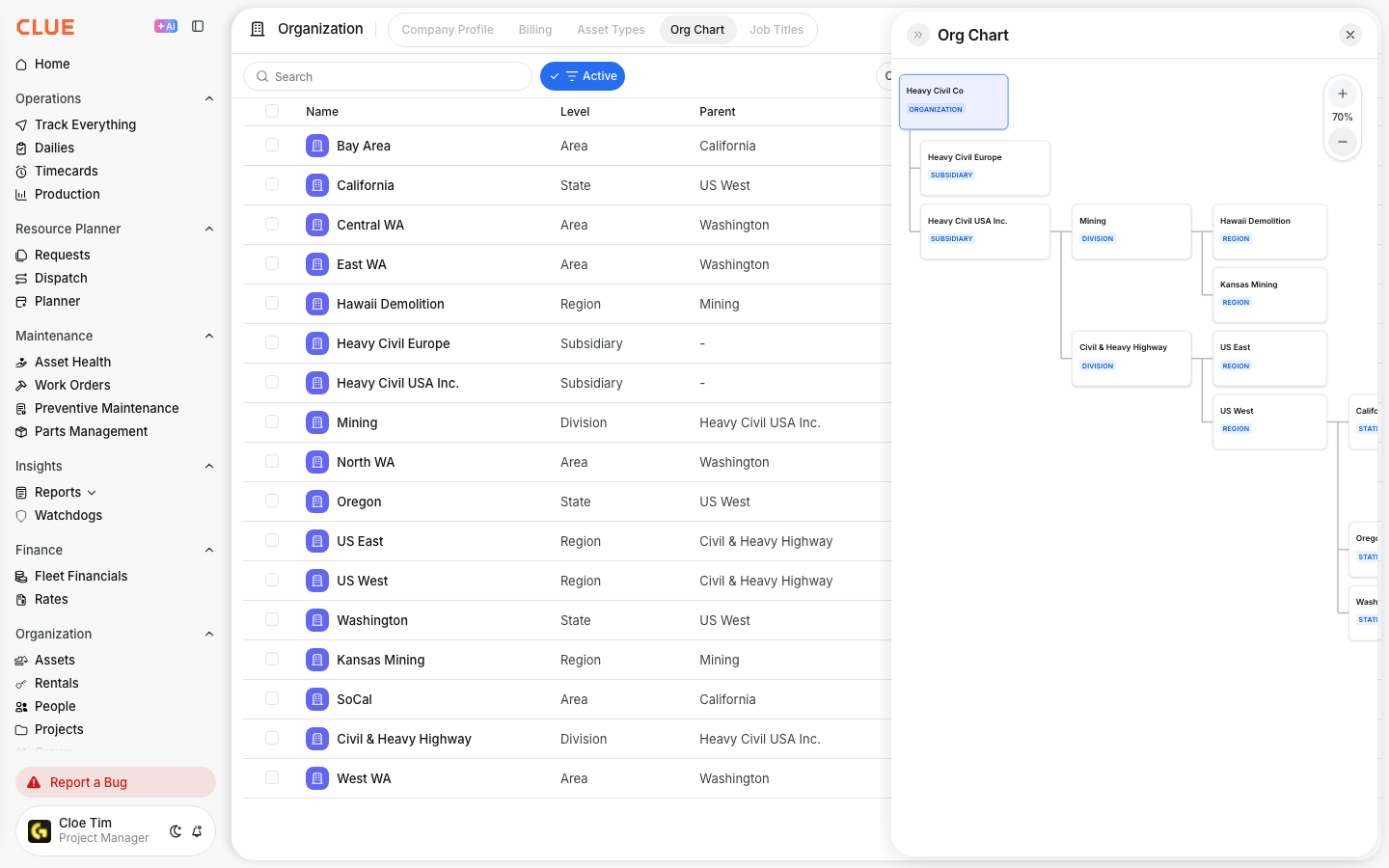Screen dimensions: 1389x868
Task: Click the Timecards clock icon
Action: 21,171
